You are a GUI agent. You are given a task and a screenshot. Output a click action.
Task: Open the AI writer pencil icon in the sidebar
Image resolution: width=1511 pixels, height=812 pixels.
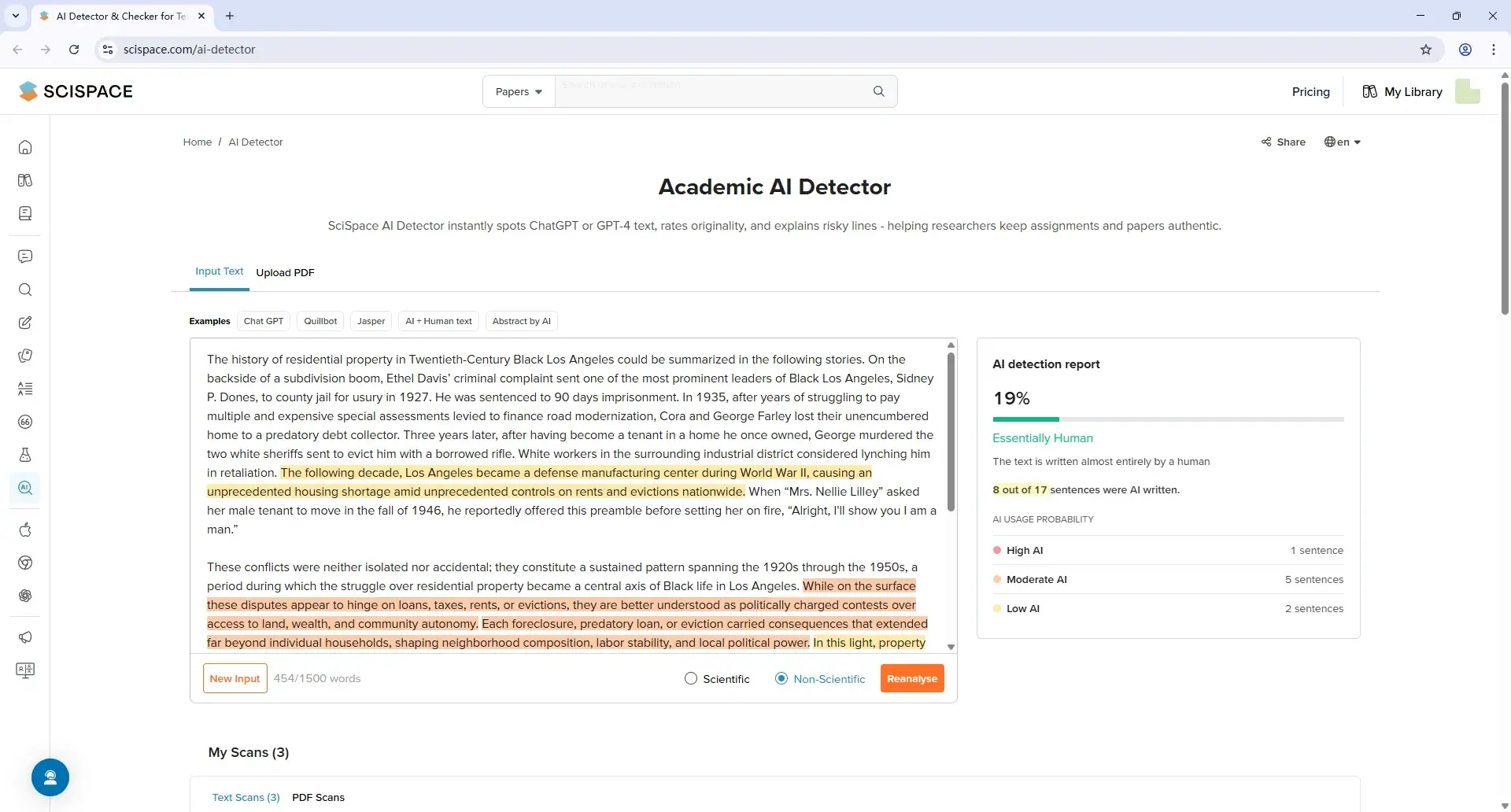point(25,323)
